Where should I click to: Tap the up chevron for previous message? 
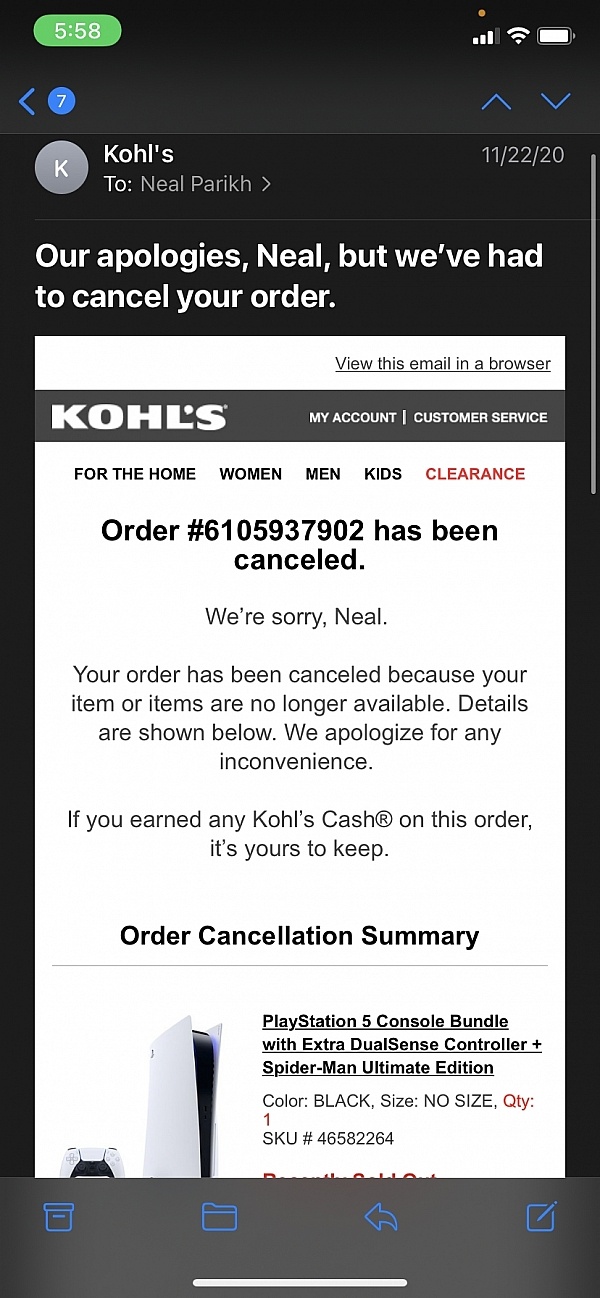(496, 101)
